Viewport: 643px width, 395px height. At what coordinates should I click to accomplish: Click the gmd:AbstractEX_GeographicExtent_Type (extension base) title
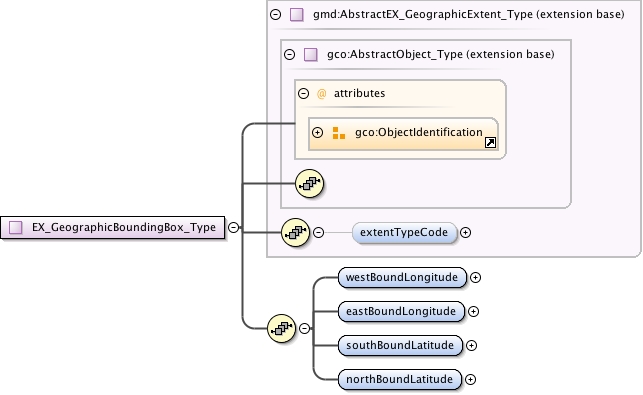(469, 15)
